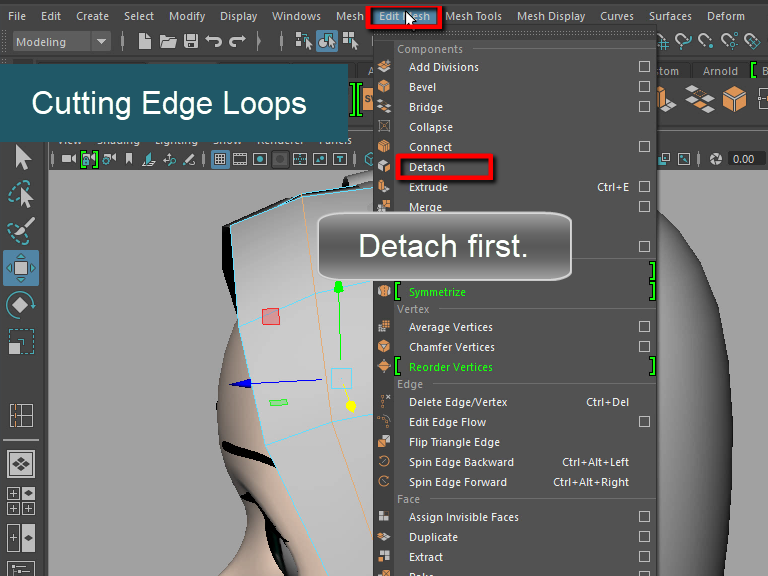Select the Move tool in the toolbox
Viewport: 768px width, 576px height.
click(x=21, y=268)
